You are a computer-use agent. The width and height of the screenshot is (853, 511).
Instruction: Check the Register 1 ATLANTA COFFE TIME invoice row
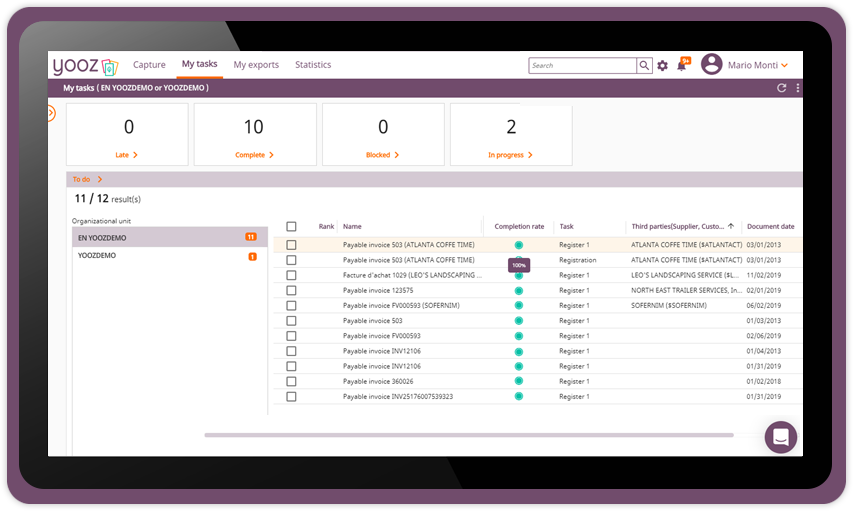point(291,245)
